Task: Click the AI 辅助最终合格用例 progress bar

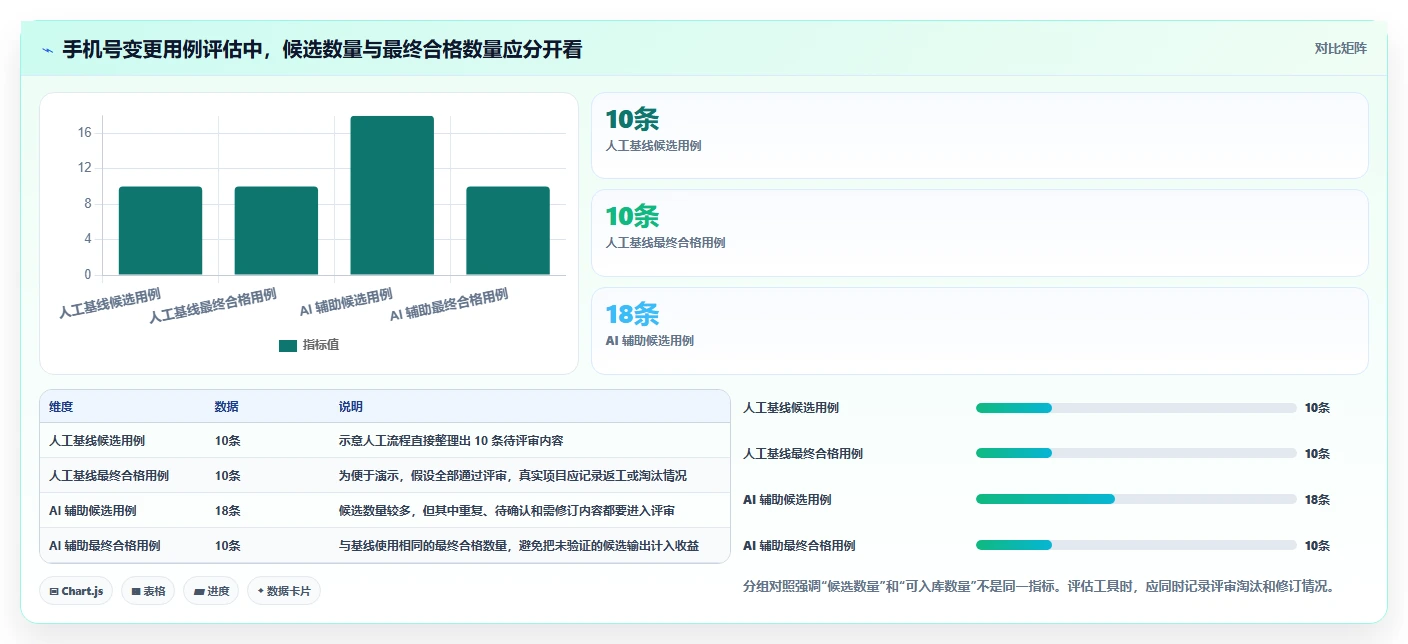Action: click(x=1136, y=545)
